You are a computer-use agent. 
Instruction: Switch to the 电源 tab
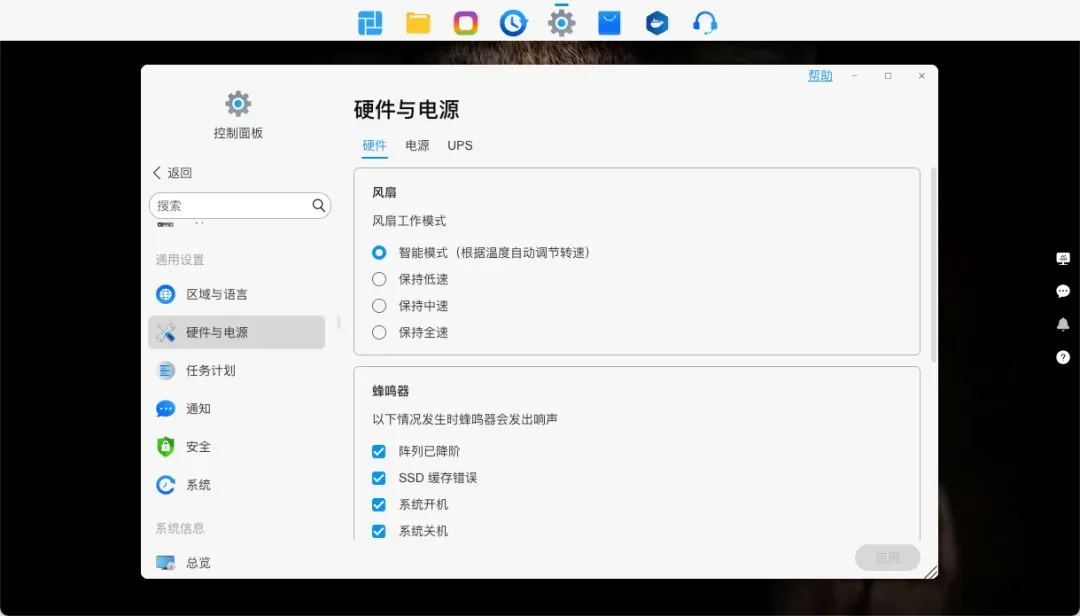(417, 146)
